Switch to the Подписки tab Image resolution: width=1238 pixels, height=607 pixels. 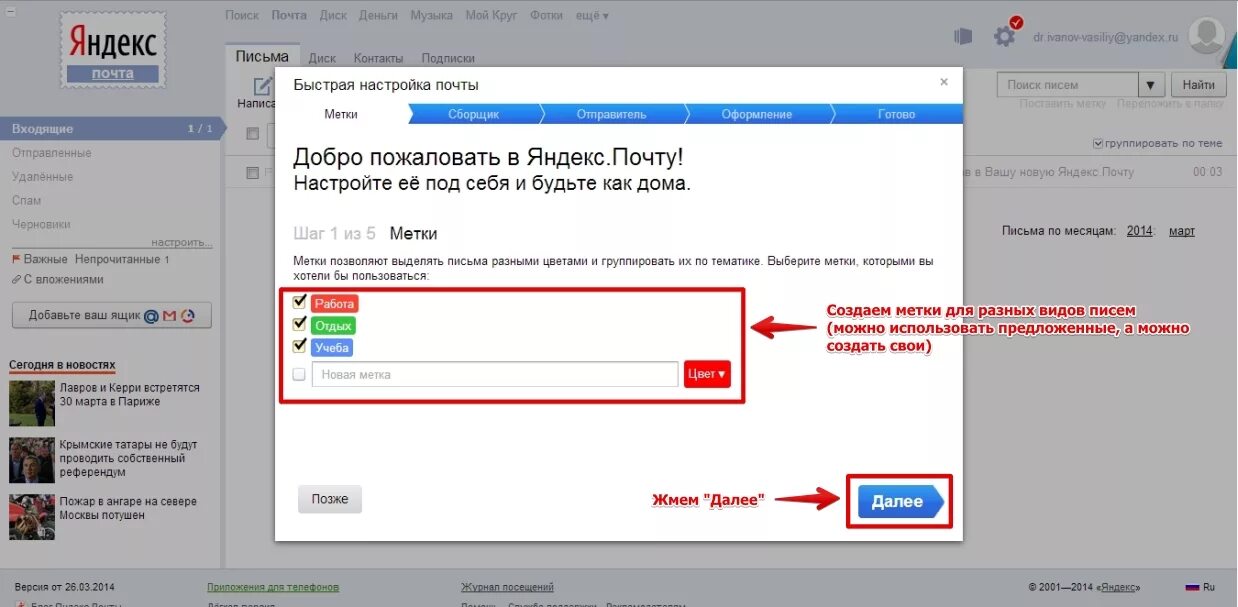[448, 58]
